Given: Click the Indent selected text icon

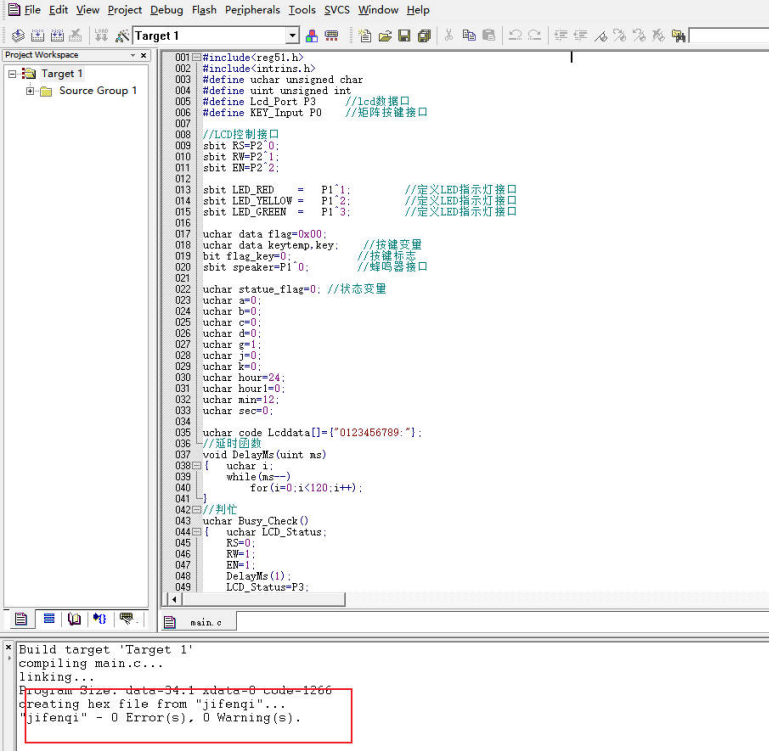Looking at the screenshot, I should 561,35.
